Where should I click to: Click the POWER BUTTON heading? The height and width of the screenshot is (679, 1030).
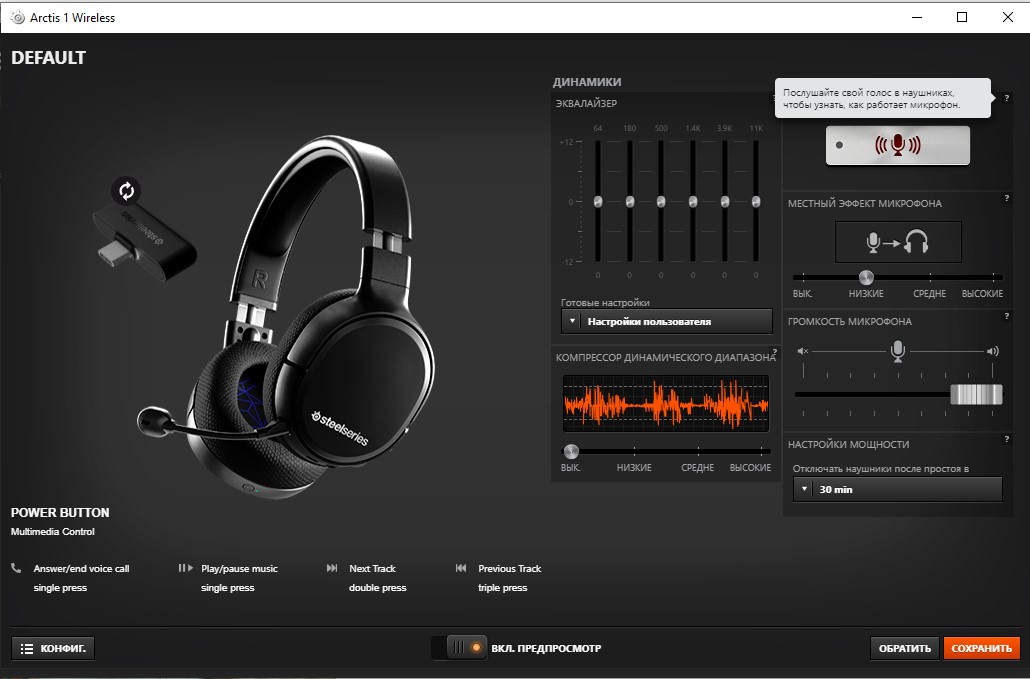(60, 512)
